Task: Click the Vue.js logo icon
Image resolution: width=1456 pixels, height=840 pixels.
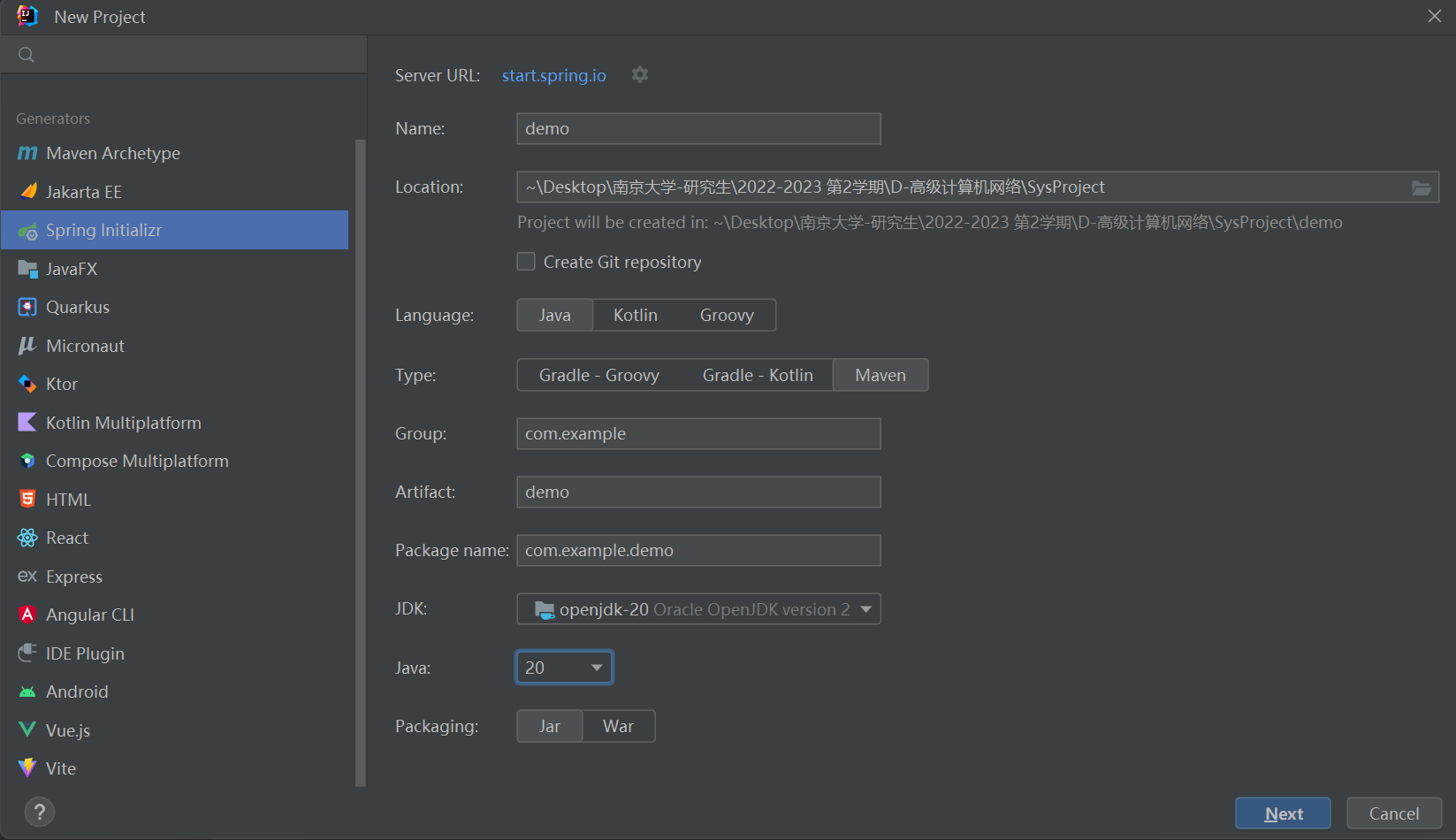Action: tap(27, 730)
